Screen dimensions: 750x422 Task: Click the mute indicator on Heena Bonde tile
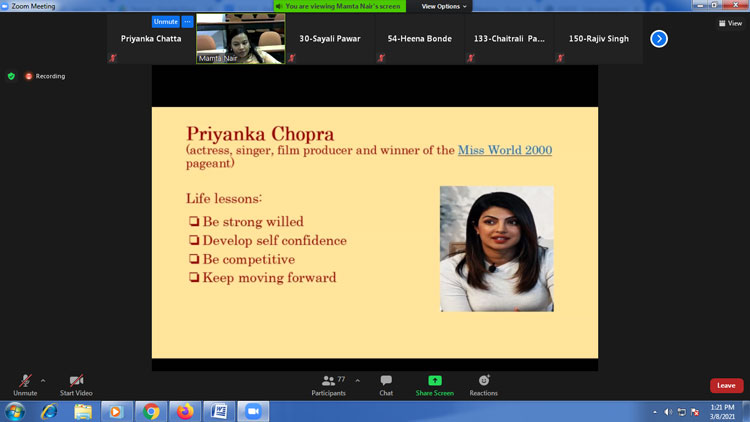coord(381,58)
